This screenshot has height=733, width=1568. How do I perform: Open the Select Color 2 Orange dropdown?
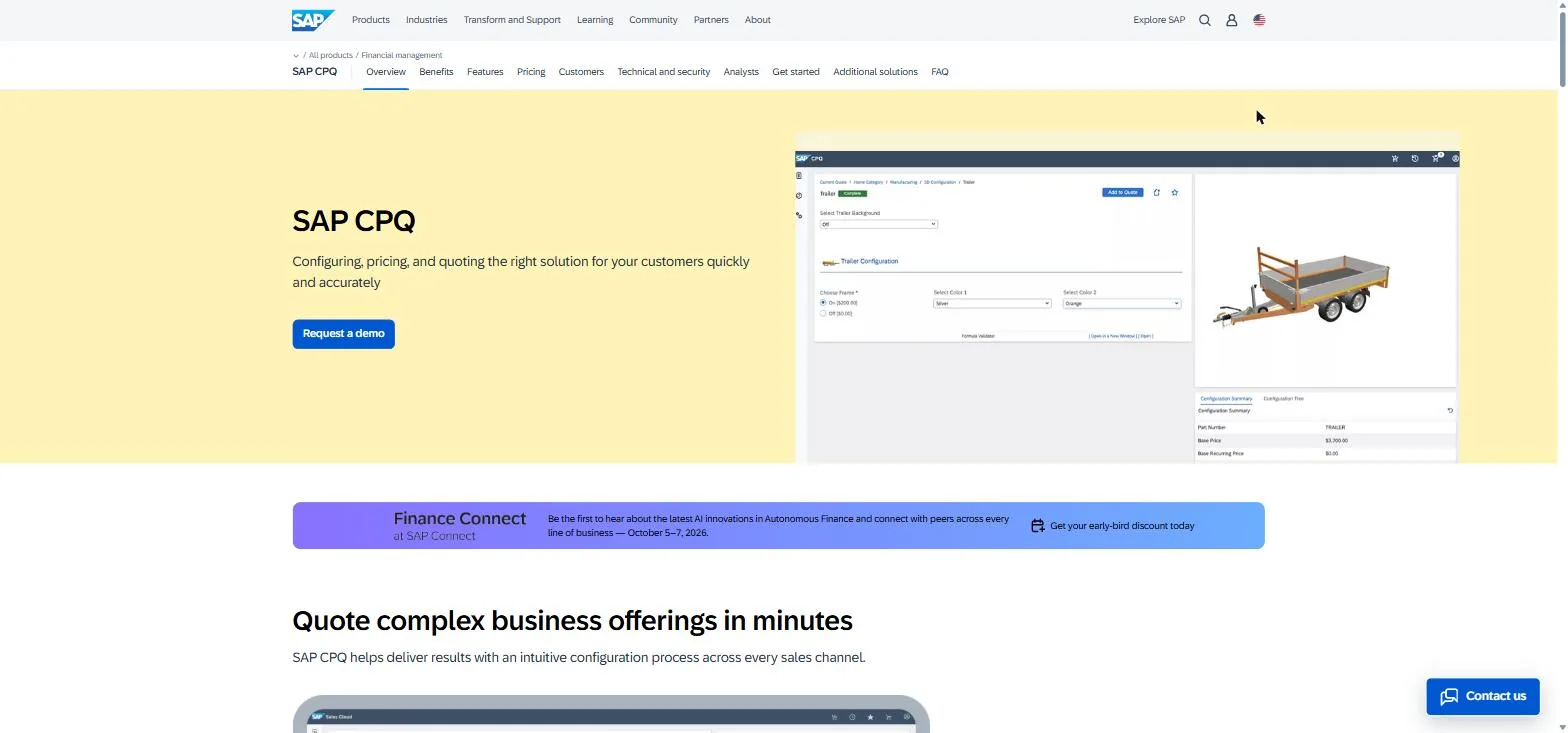pyautogui.click(x=1122, y=303)
